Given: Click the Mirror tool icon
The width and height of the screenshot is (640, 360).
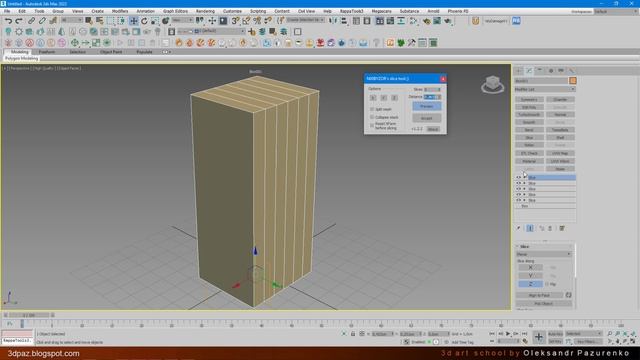Looking at the screenshot, I should coord(333,20).
